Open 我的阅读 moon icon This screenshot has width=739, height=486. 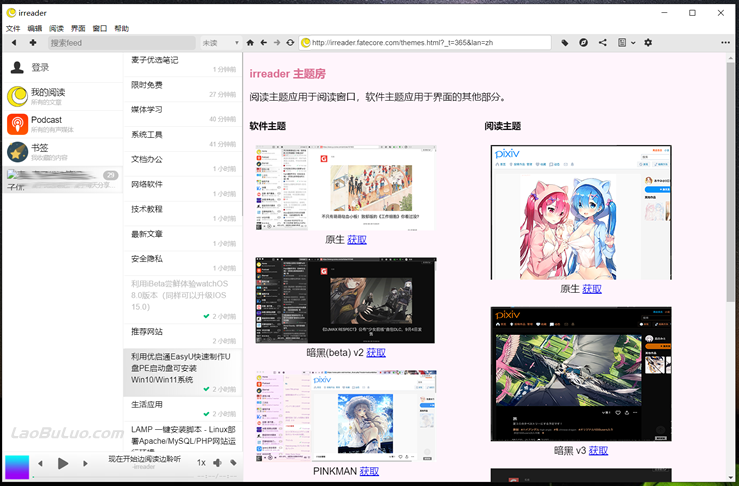click(17, 96)
